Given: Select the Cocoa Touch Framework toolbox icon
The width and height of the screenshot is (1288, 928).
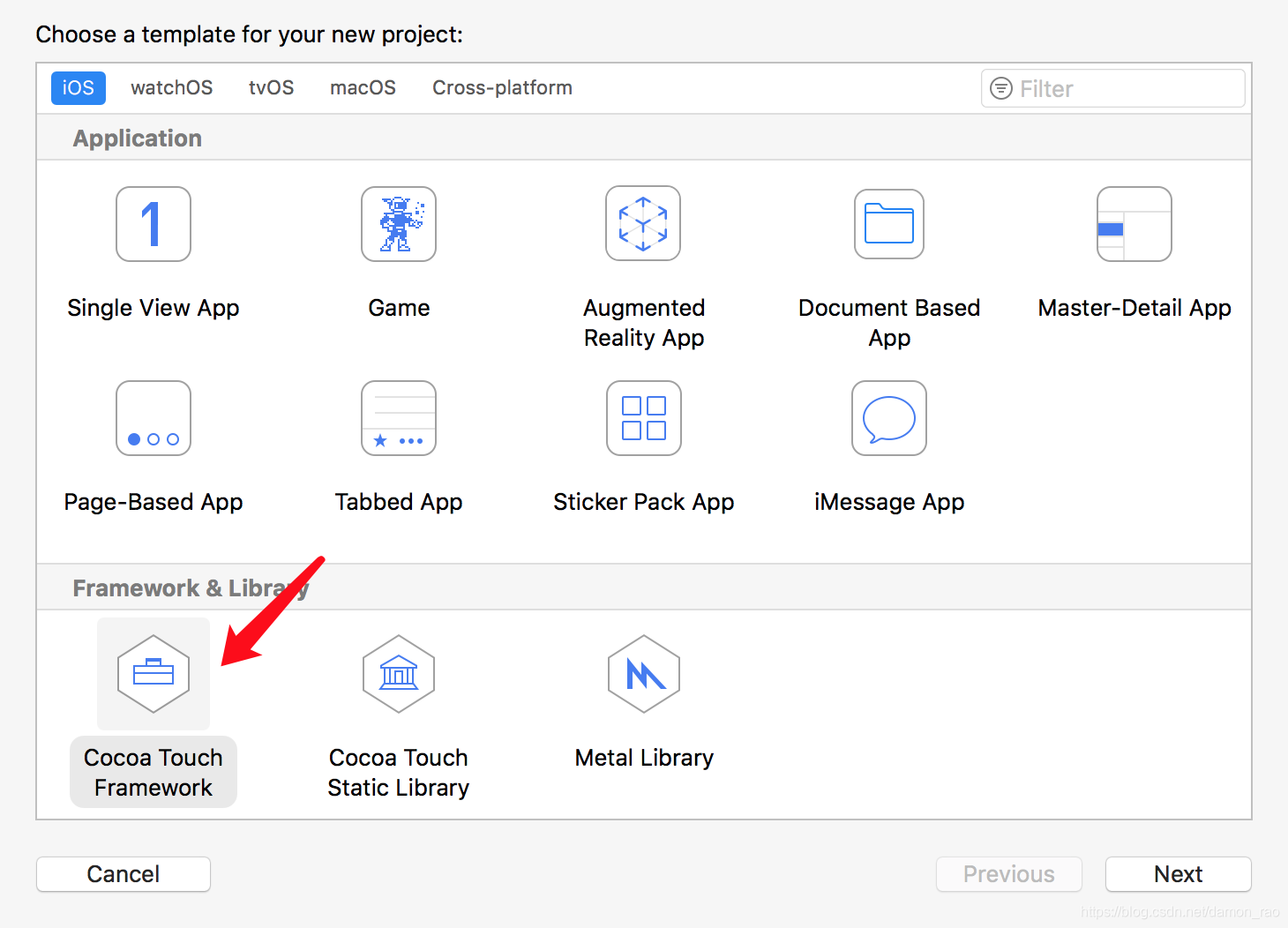Looking at the screenshot, I should [154, 674].
